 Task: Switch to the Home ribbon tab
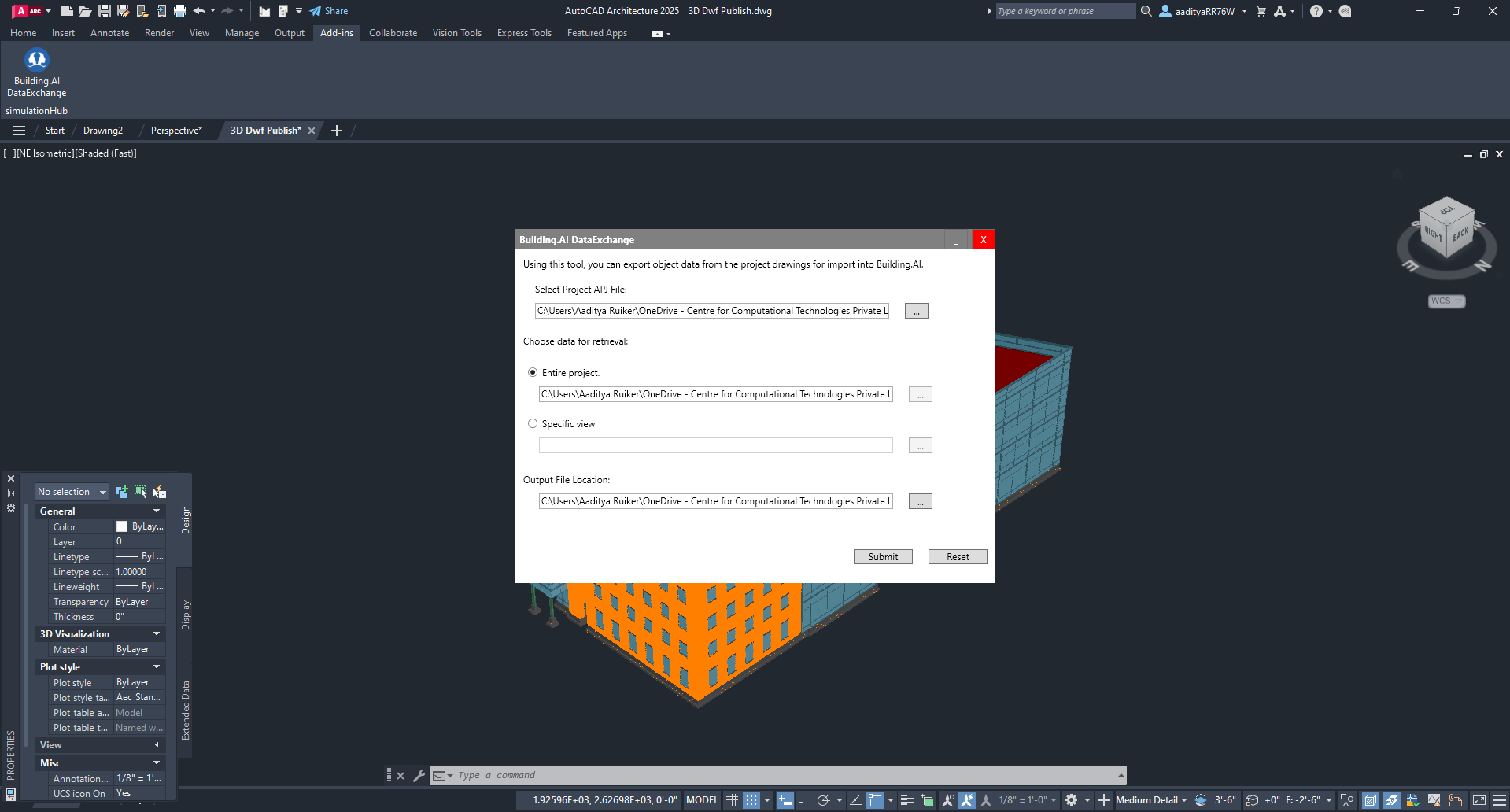[x=23, y=33]
